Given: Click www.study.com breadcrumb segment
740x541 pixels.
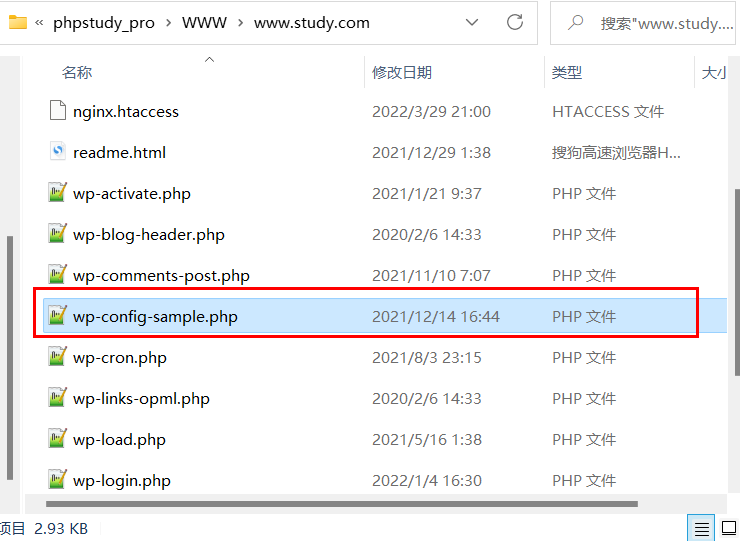Looking at the screenshot, I should point(311,23).
